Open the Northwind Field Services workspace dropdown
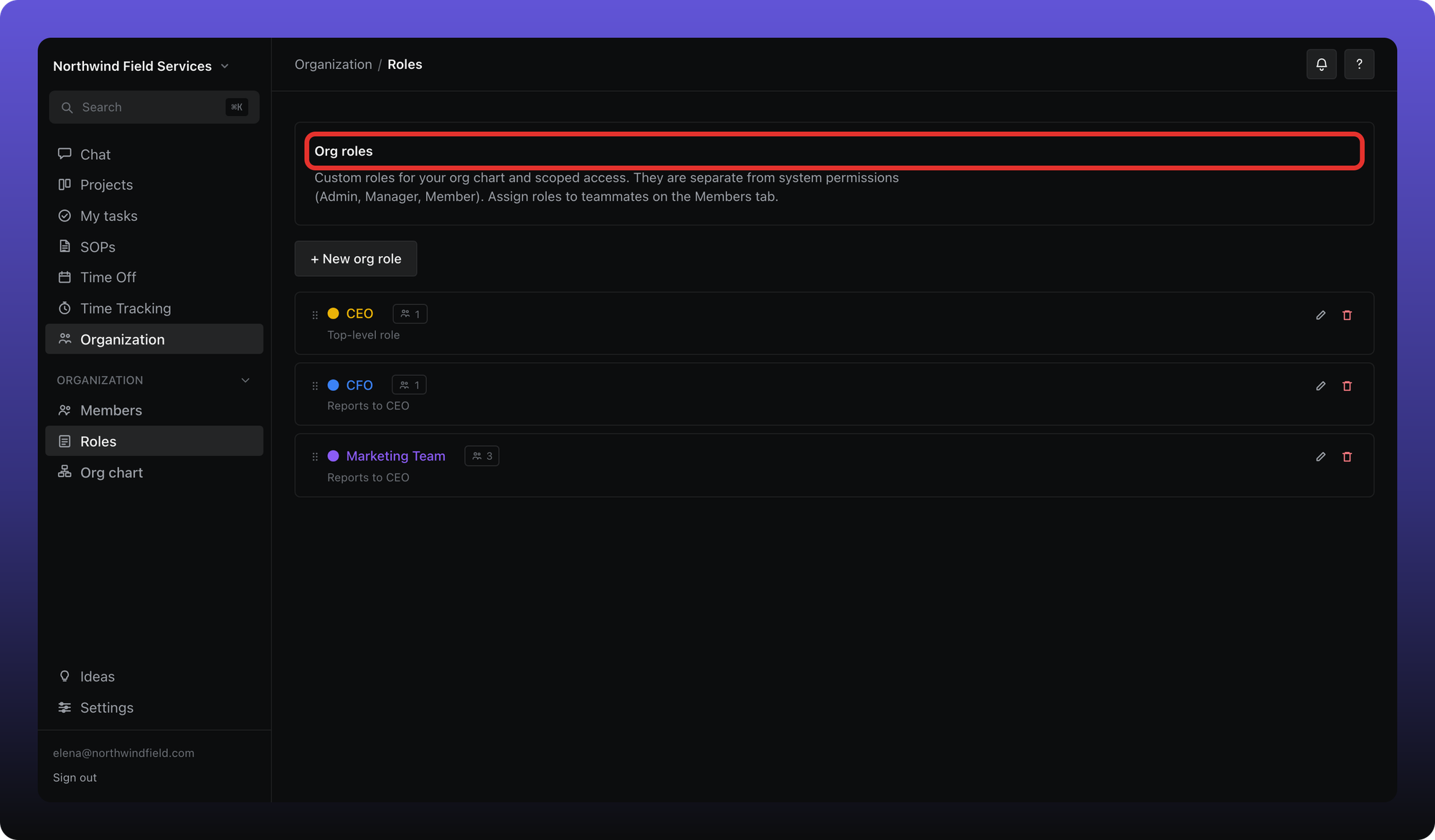 point(141,66)
